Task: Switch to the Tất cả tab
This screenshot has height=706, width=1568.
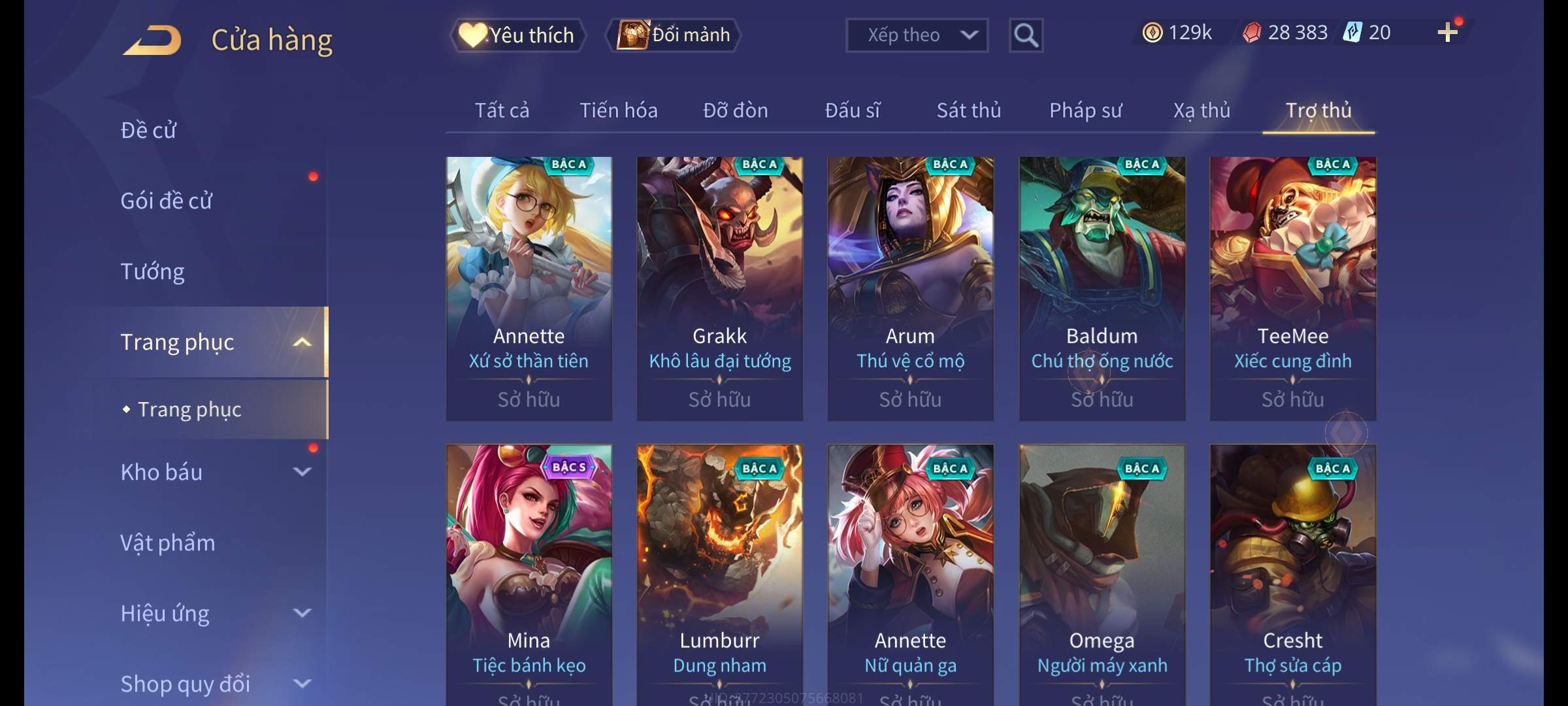Action: [x=502, y=110]
